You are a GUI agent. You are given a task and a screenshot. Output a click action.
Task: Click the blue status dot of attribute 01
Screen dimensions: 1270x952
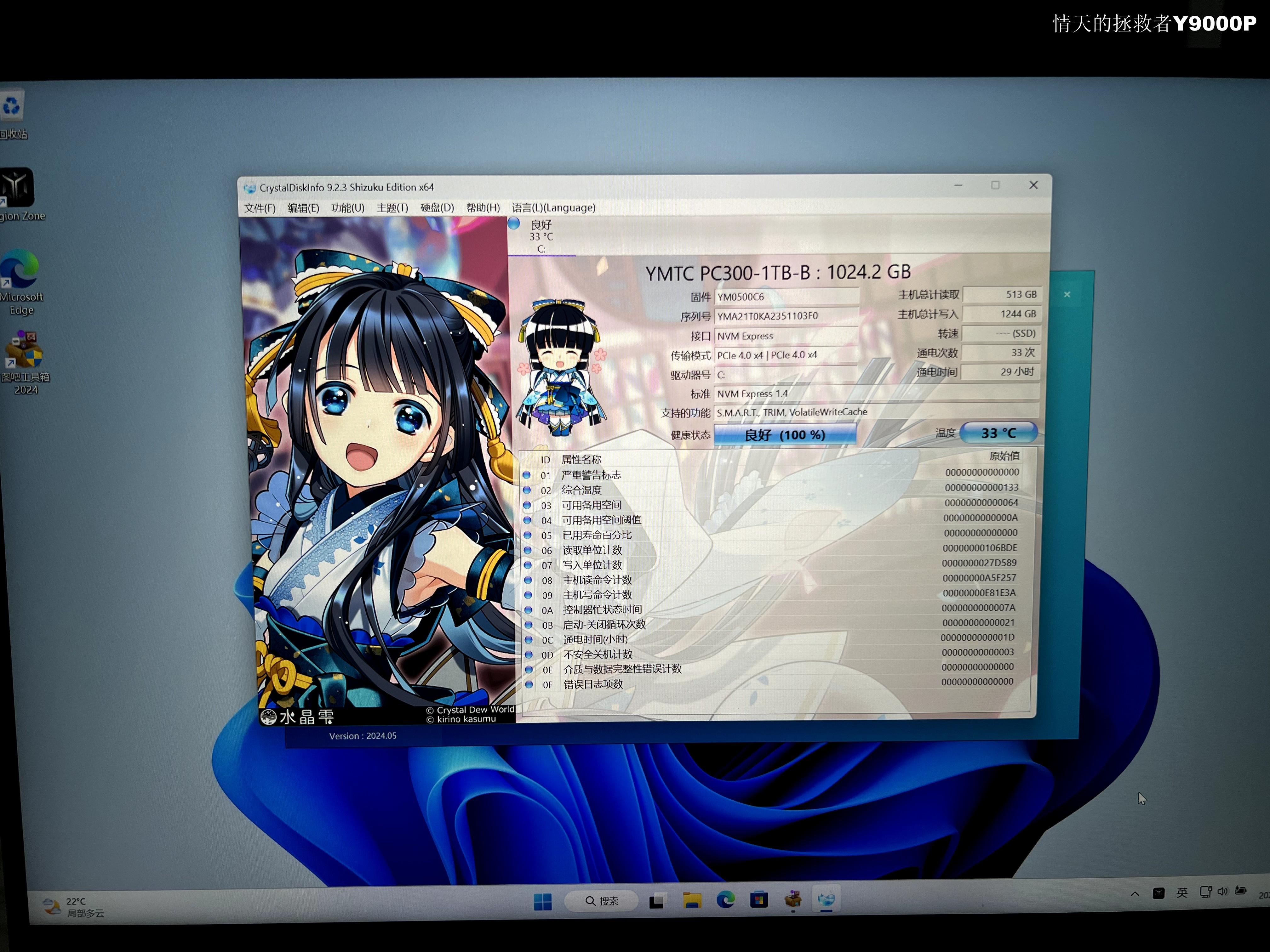pyautogui.click(x=526, y=475)
